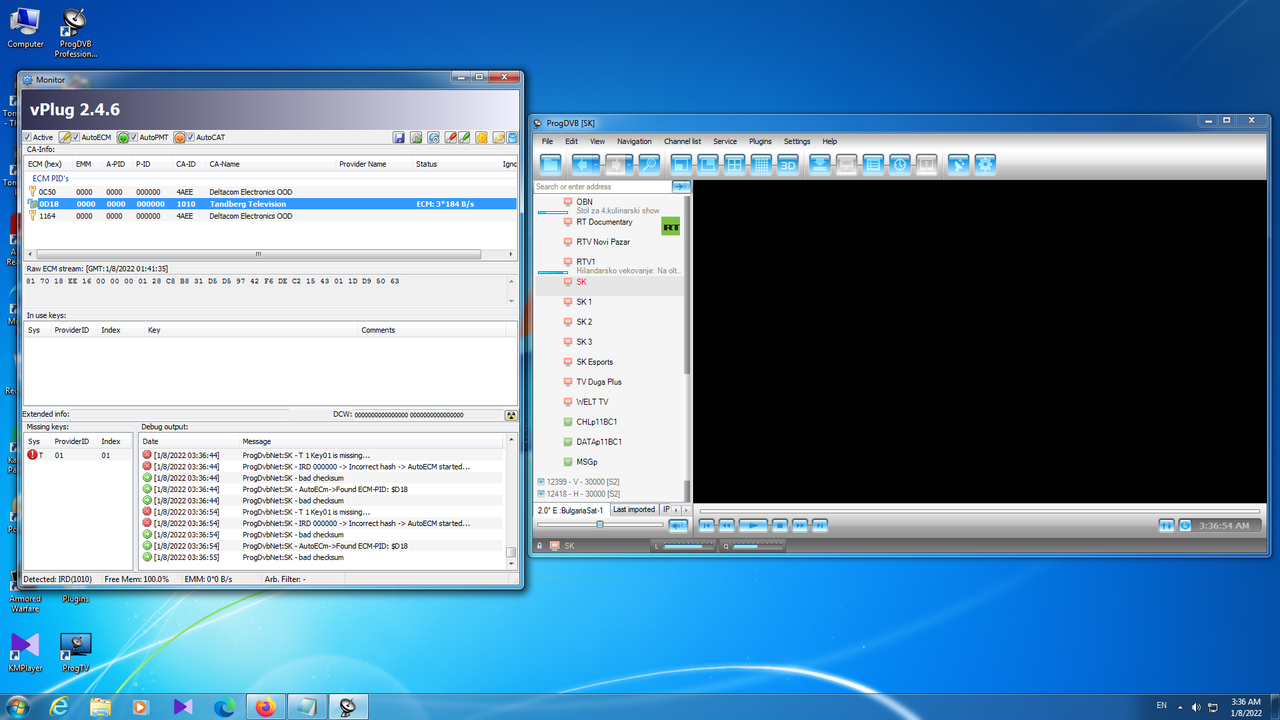Open the forward arrow dropdown in ProgDVB toolbar

pyautogui.click(x=629, y=165)
